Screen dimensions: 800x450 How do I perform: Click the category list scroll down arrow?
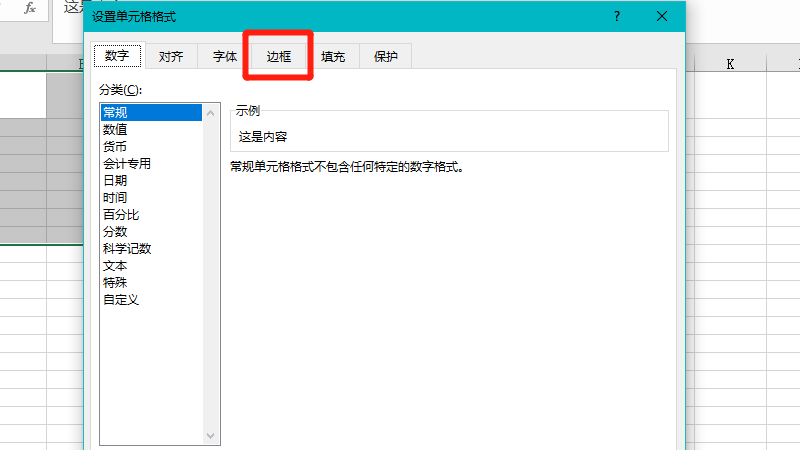coord(211,436)
